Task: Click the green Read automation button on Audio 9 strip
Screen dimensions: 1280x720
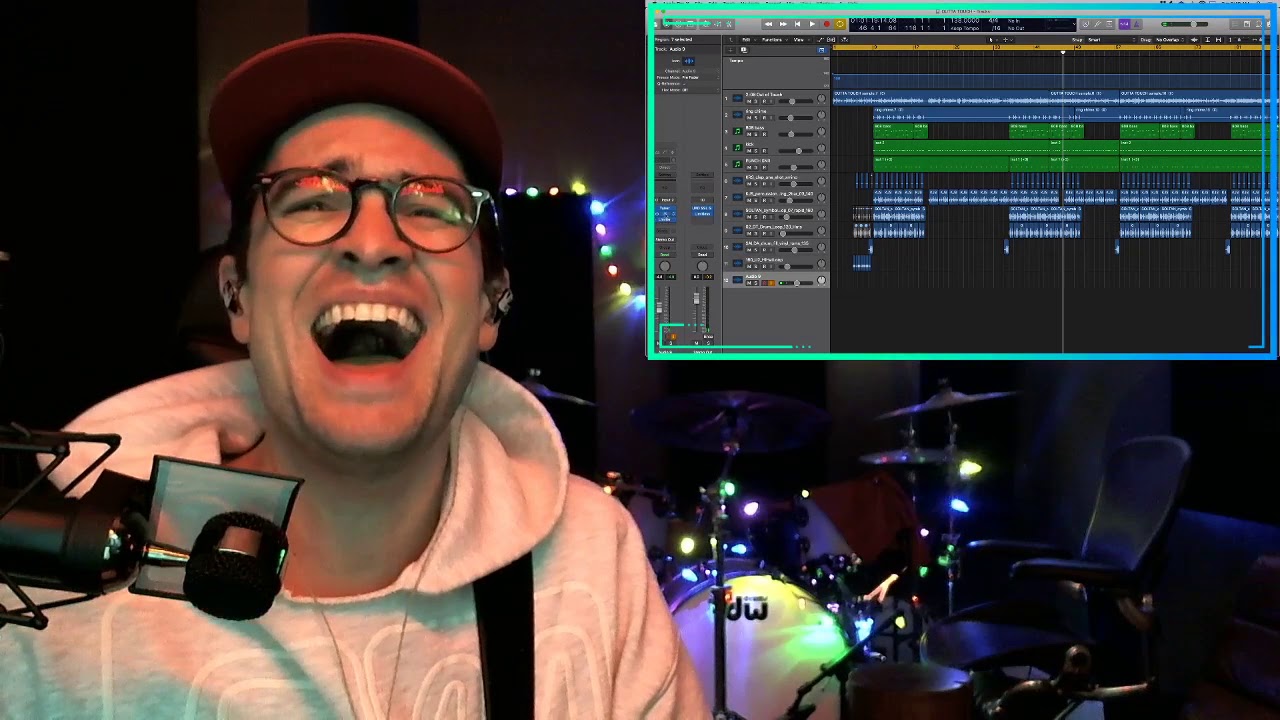Action: click(x=664, y=255)
